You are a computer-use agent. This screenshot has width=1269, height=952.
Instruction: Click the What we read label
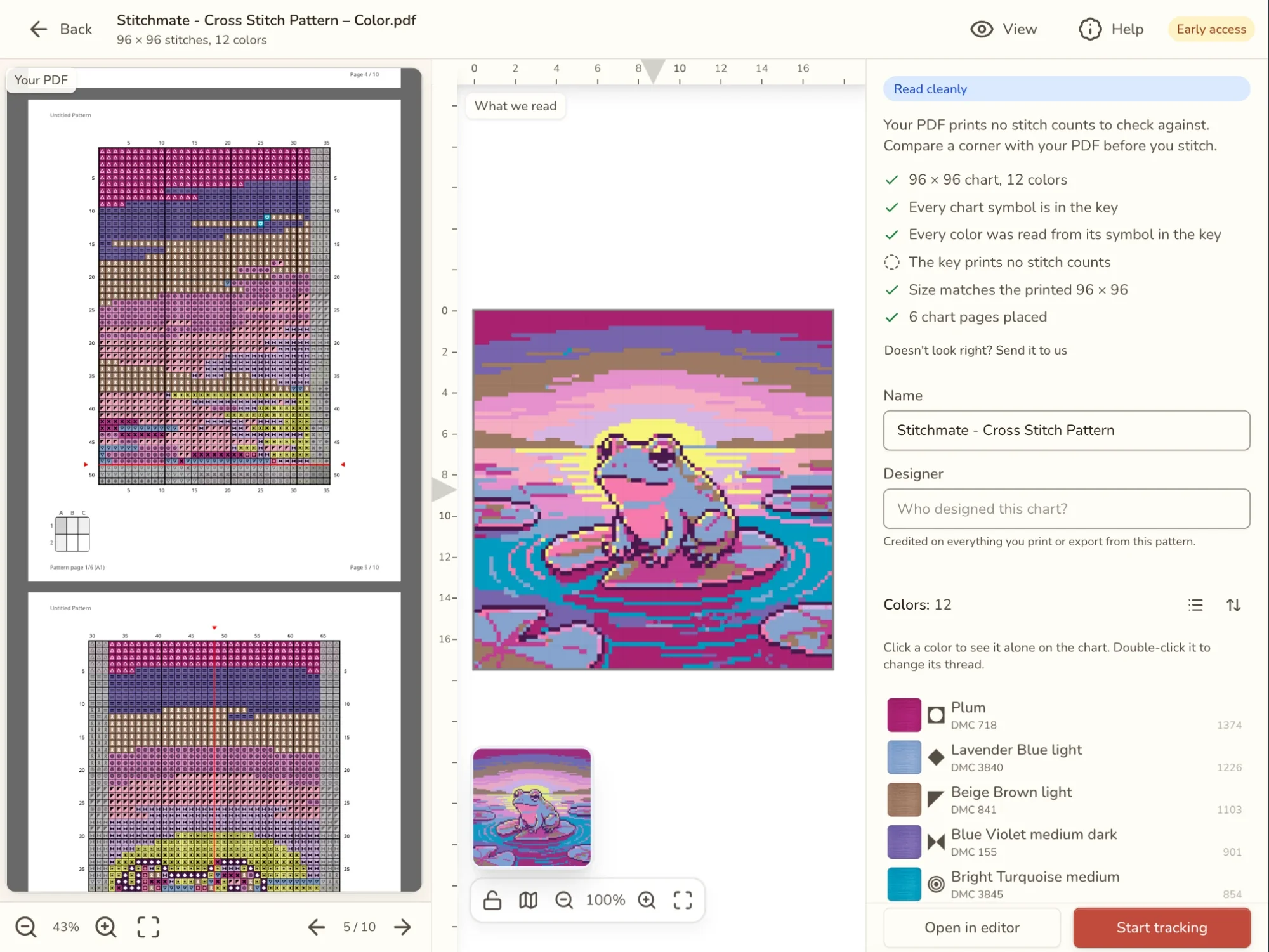pos(515,106)
